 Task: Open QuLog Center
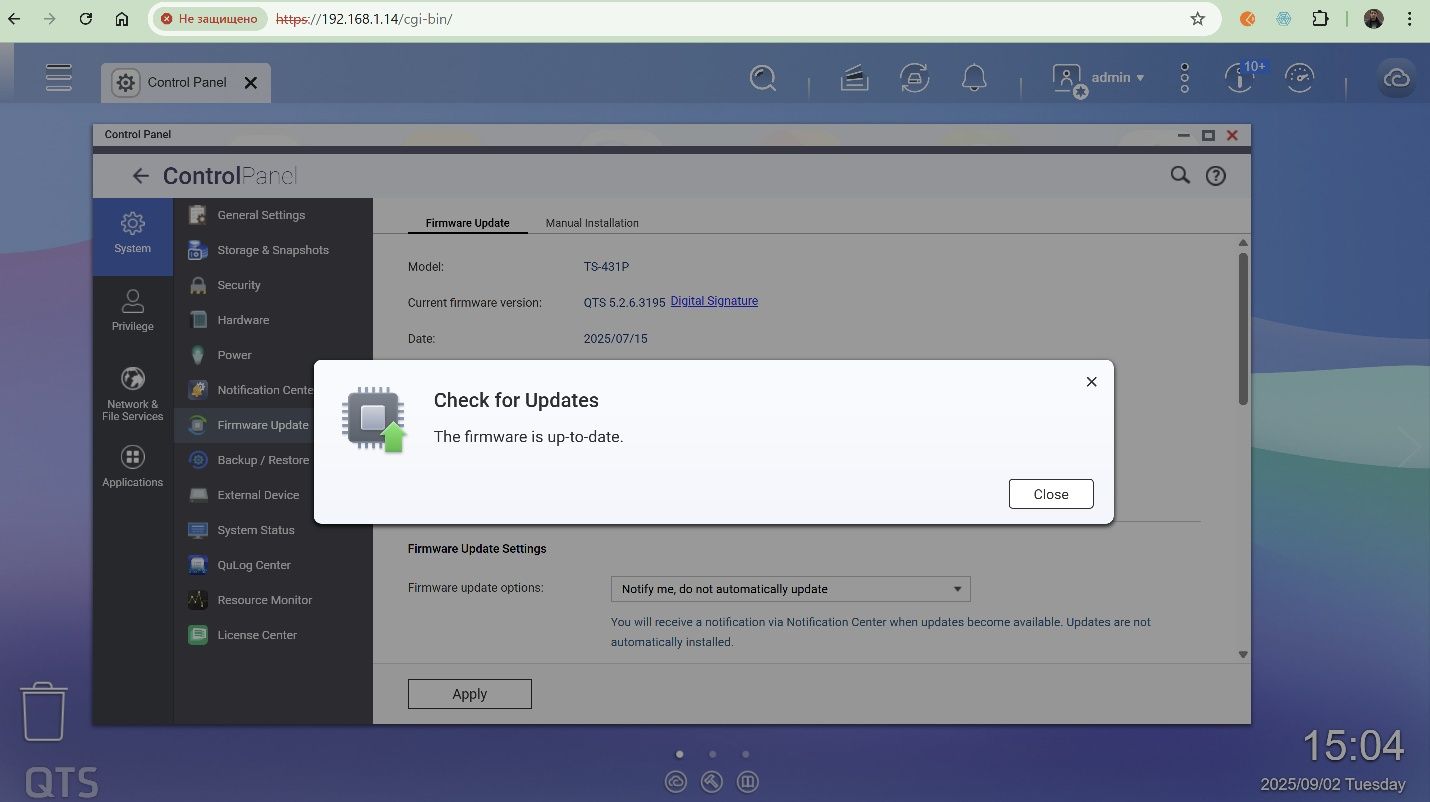273,565
